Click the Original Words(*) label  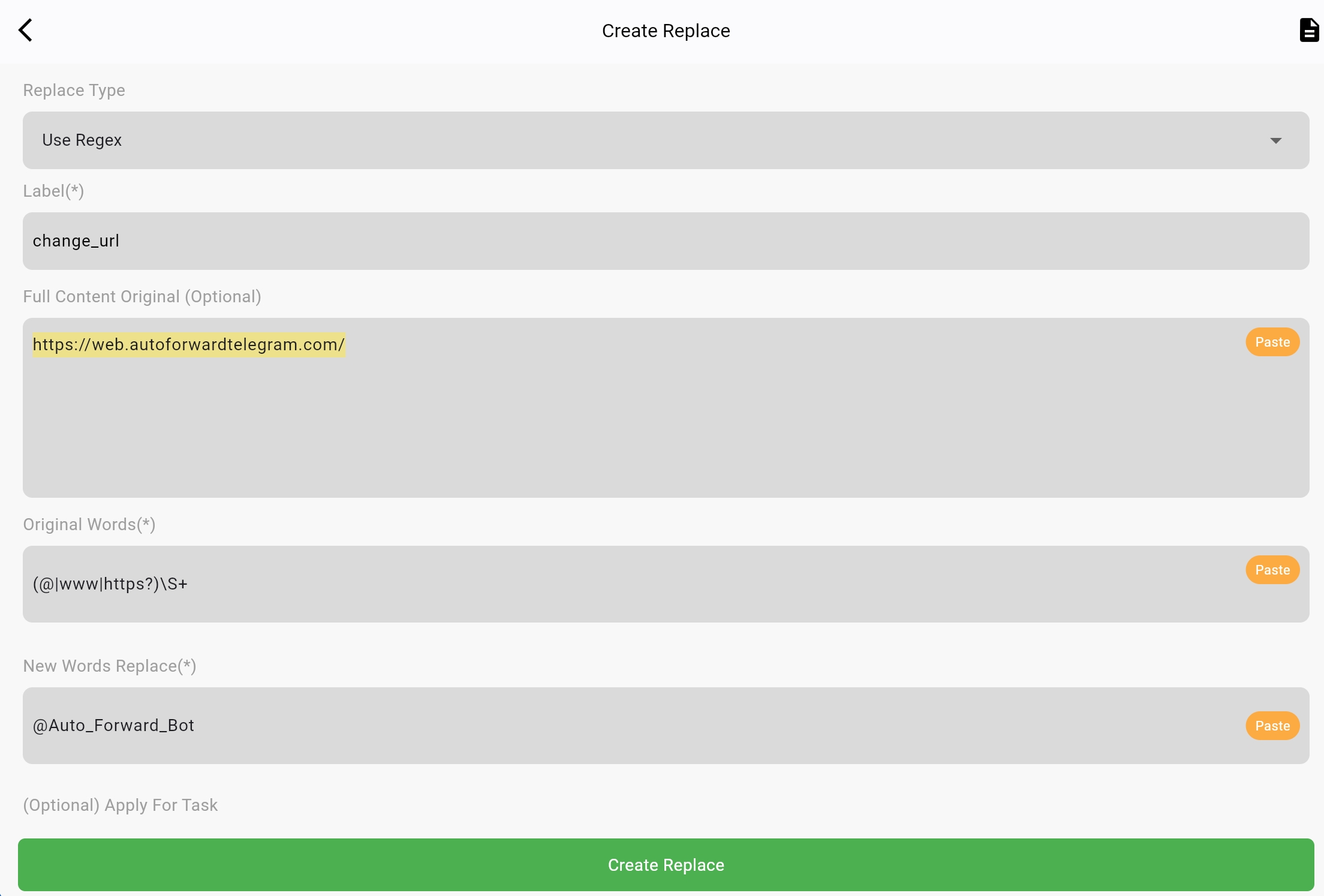click(x=89, y=524)
